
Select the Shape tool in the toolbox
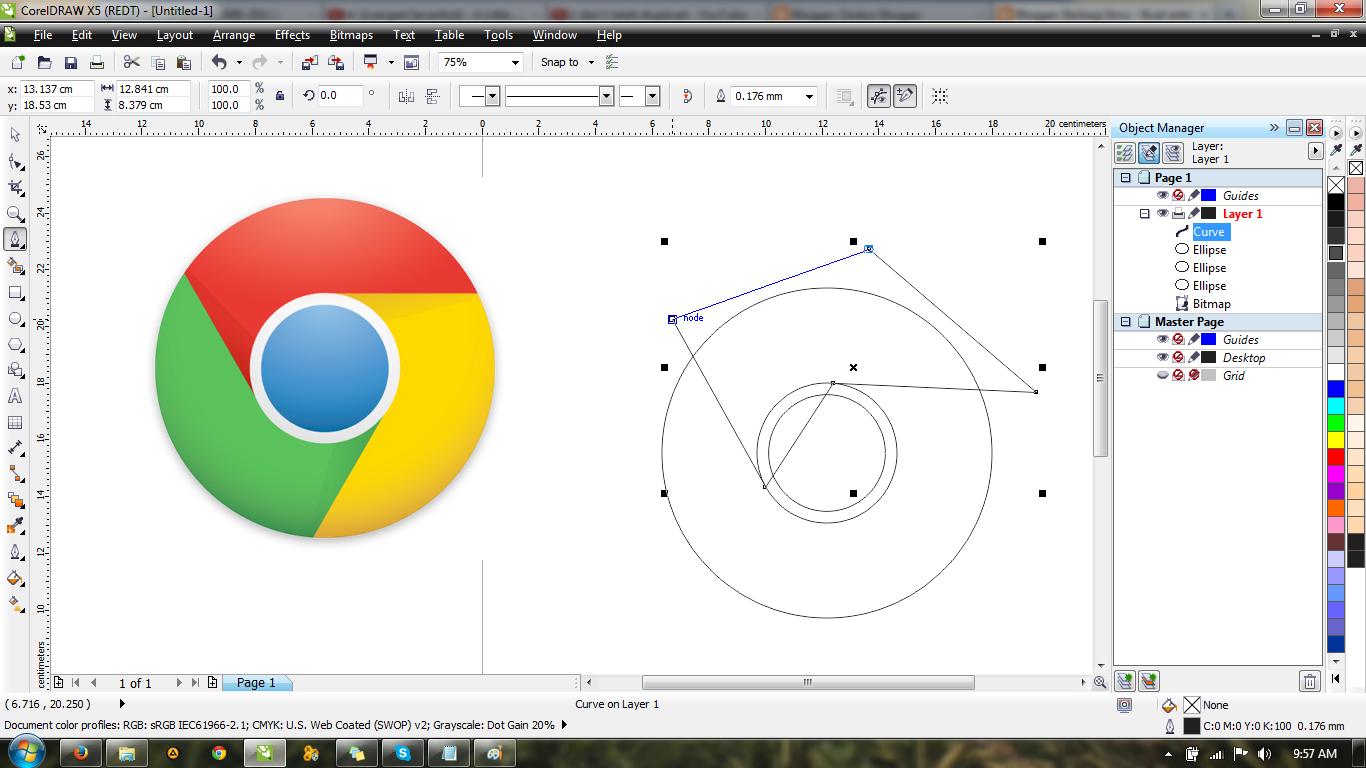click(15, 161)
